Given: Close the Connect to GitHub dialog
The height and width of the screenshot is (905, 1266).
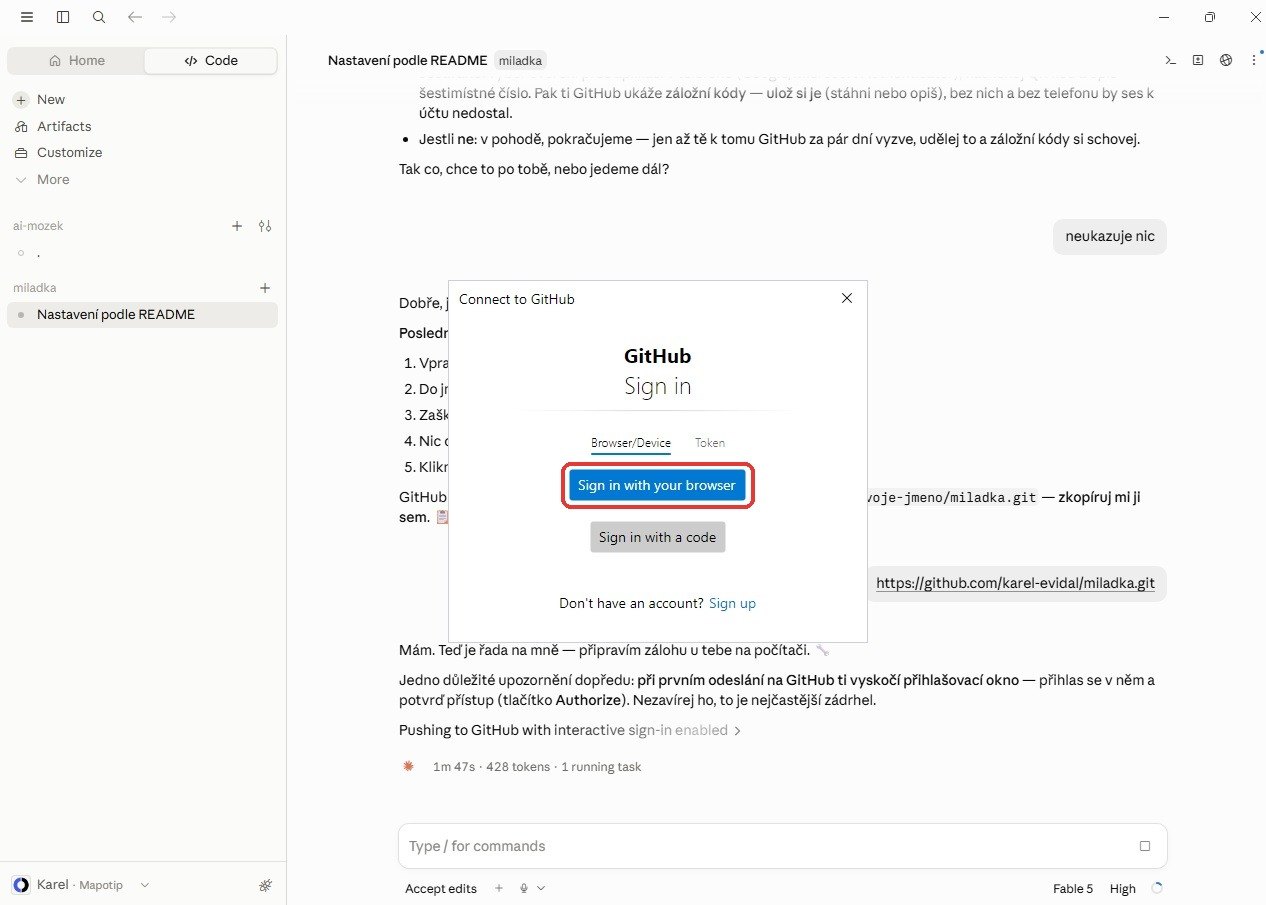Looking at the screenshot, I should (x=847, y=298).
